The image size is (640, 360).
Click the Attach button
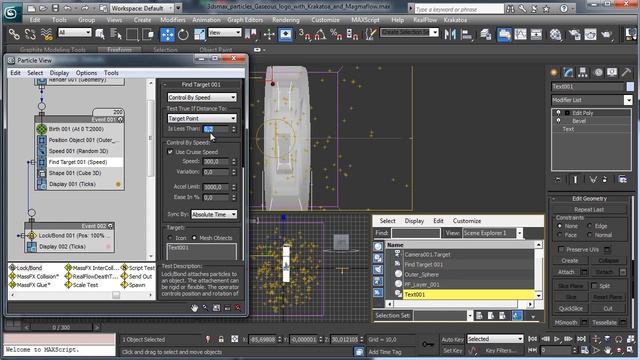tap(566, 272)
